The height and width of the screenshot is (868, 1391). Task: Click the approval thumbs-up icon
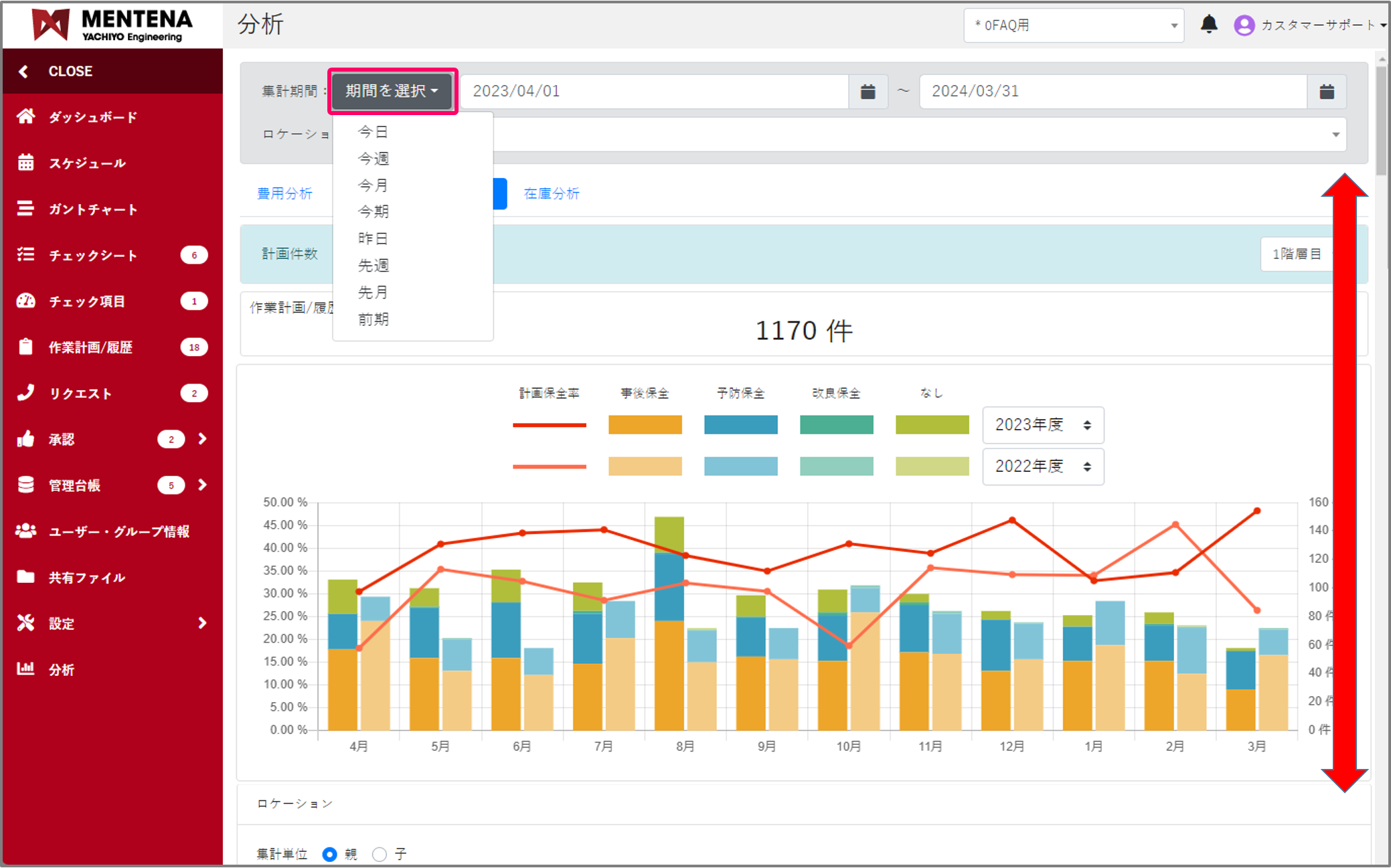(25, 439)
